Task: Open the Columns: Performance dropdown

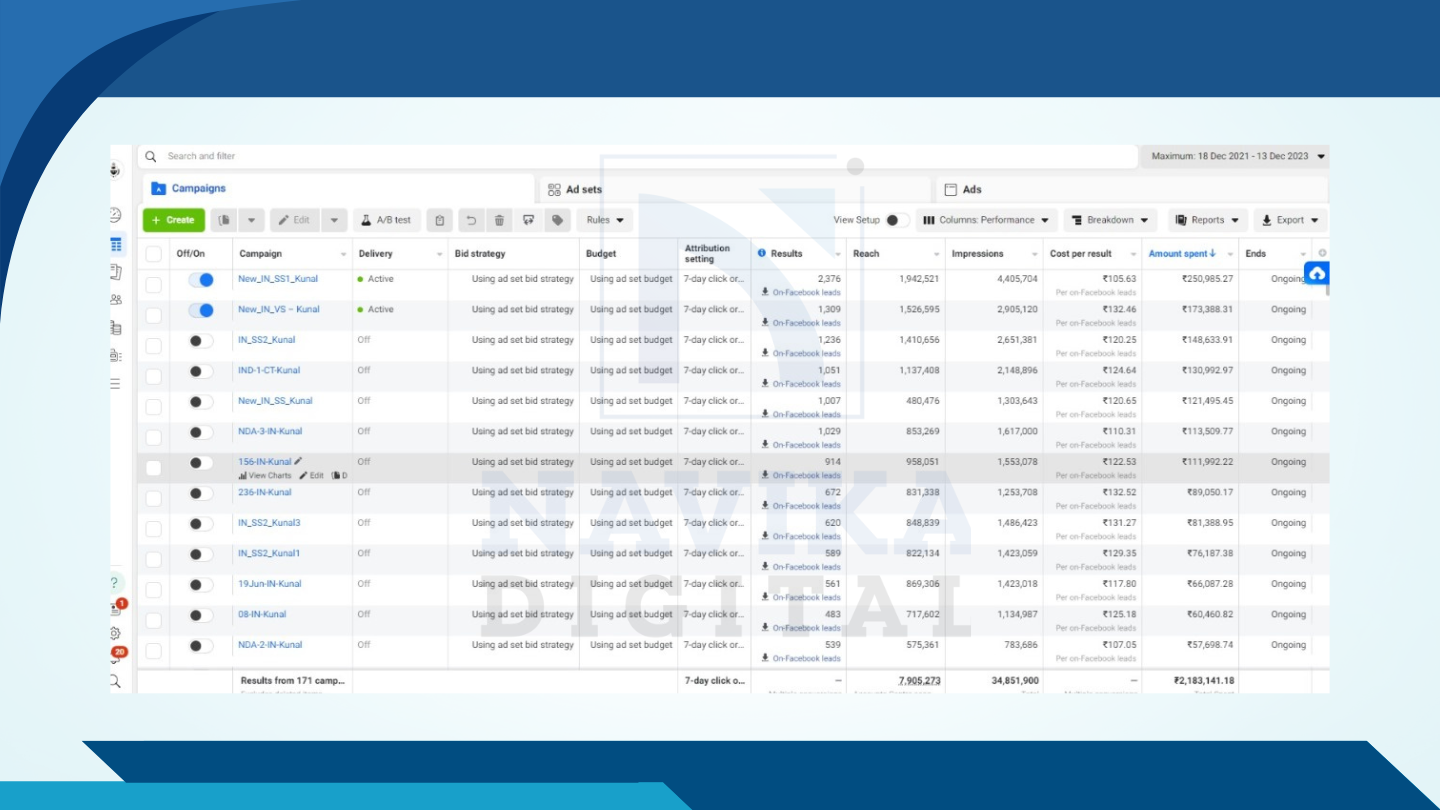Action: point(986,220)
